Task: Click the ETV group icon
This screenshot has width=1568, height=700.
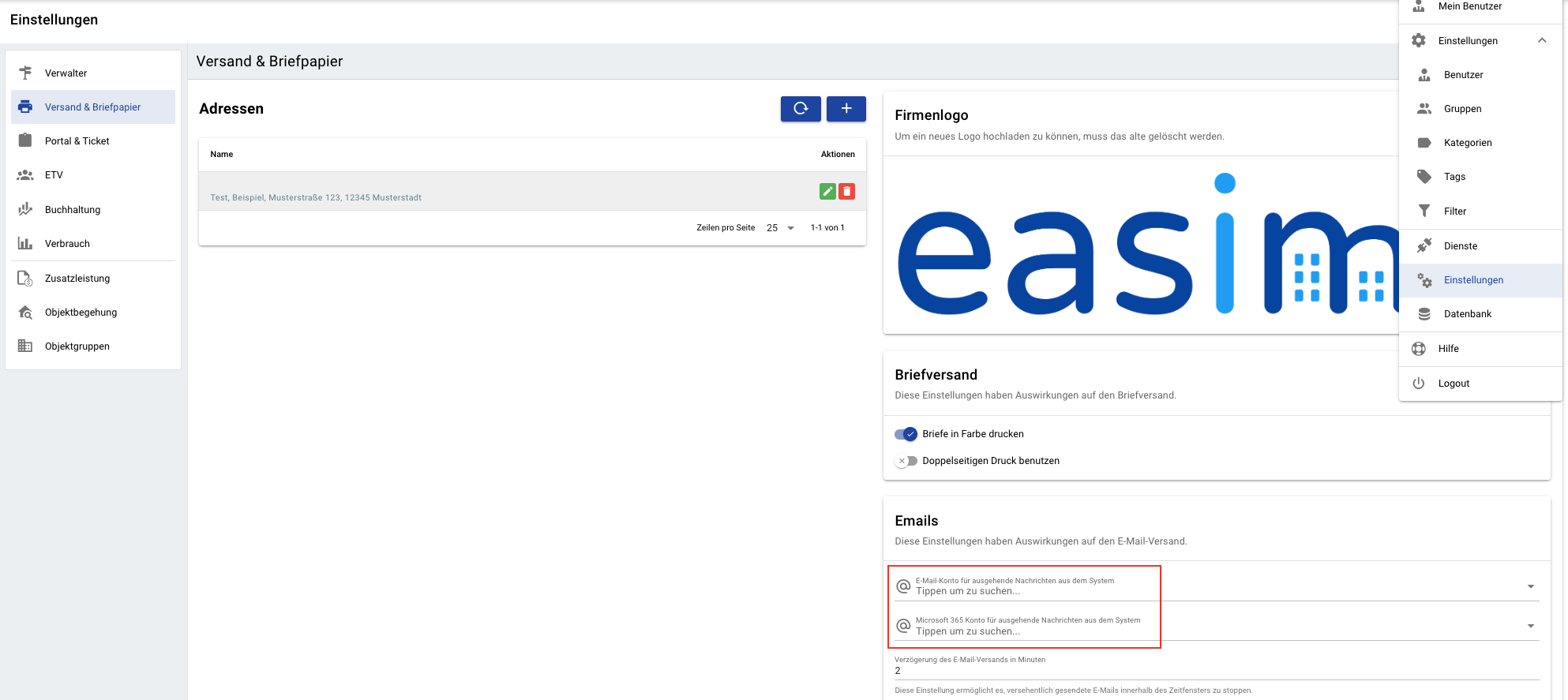Action: 25,175
